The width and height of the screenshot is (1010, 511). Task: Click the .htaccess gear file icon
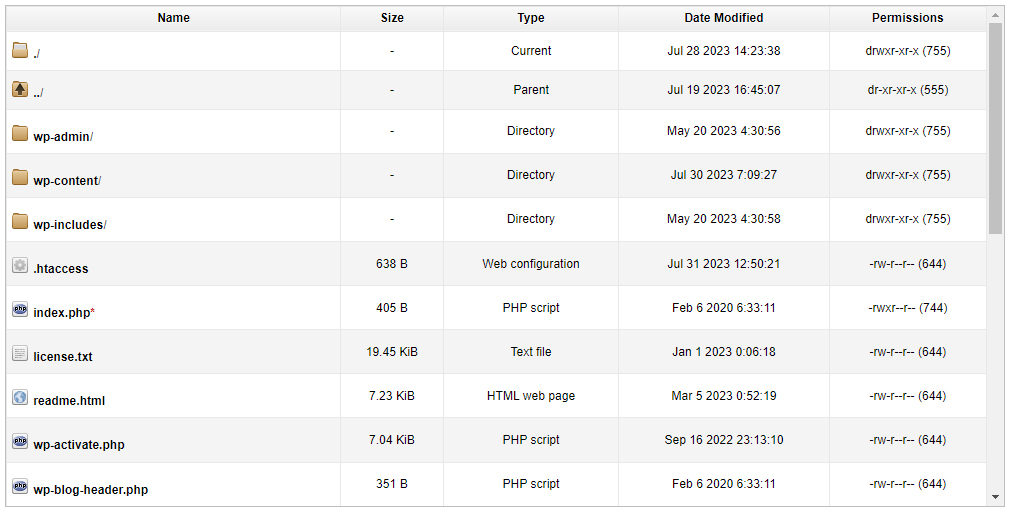tap(20, 265)
